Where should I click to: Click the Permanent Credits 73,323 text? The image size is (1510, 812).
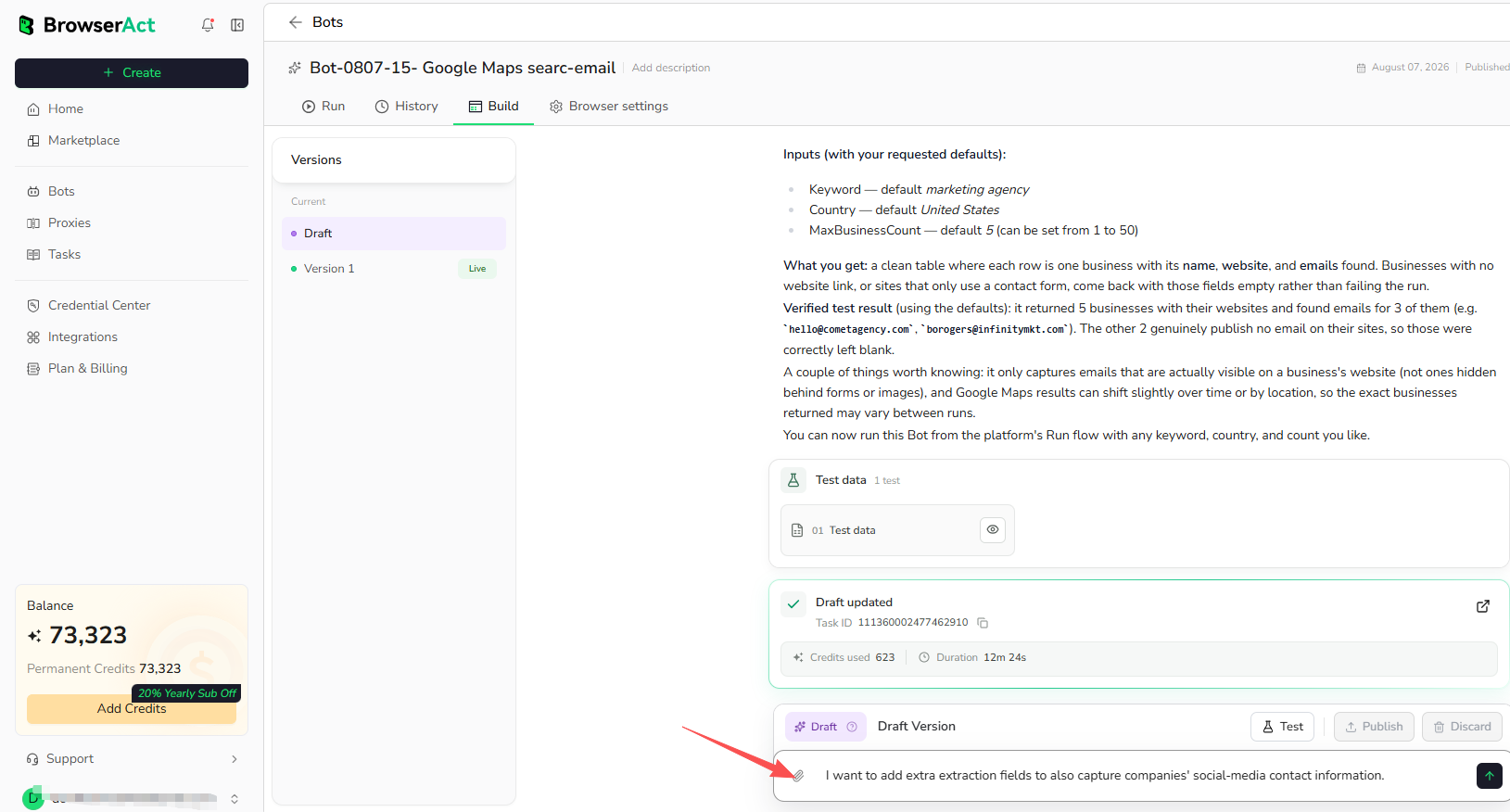[x=104, y=669]
